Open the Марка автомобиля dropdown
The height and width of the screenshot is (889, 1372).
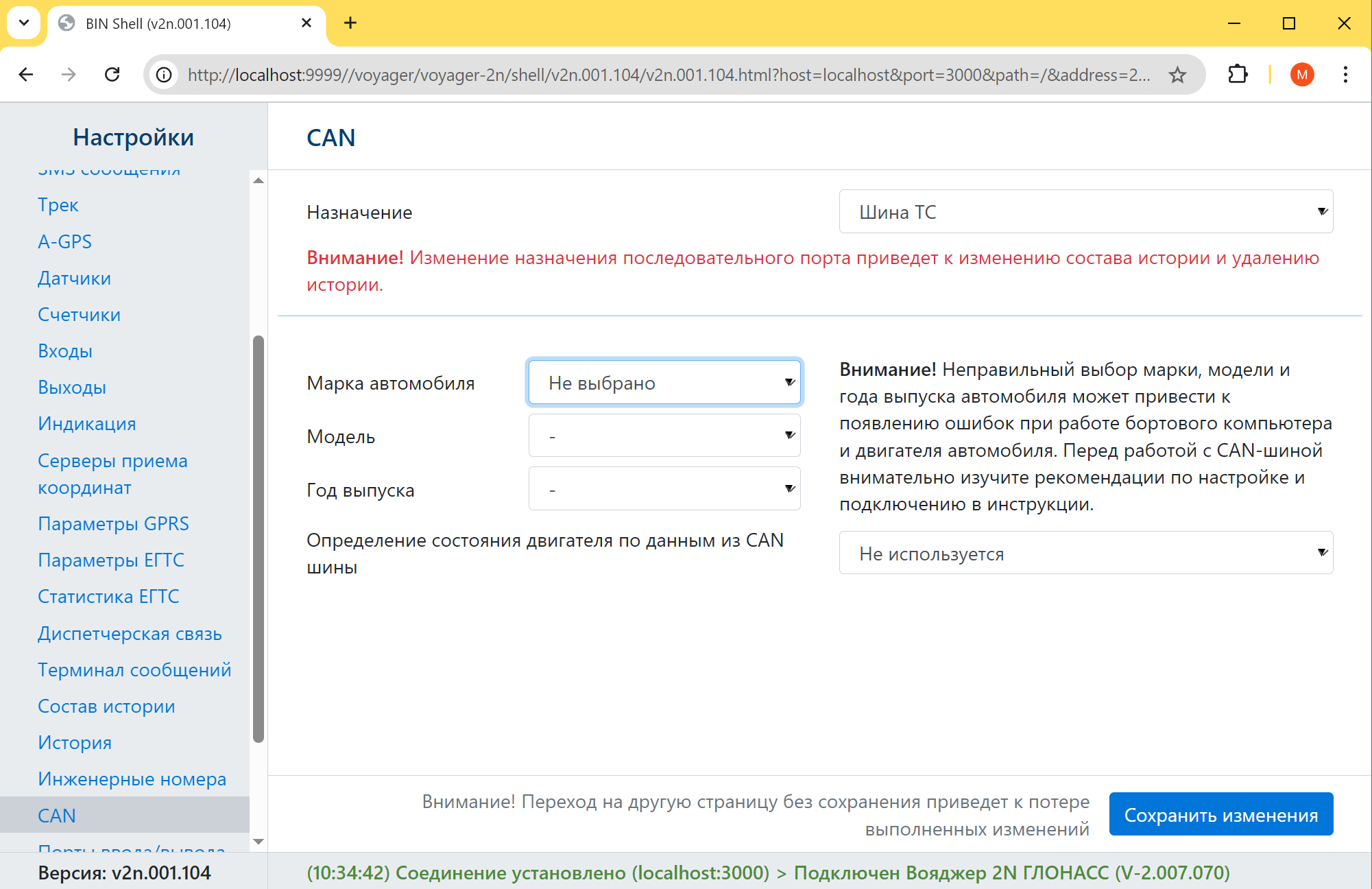pos(664,383)
